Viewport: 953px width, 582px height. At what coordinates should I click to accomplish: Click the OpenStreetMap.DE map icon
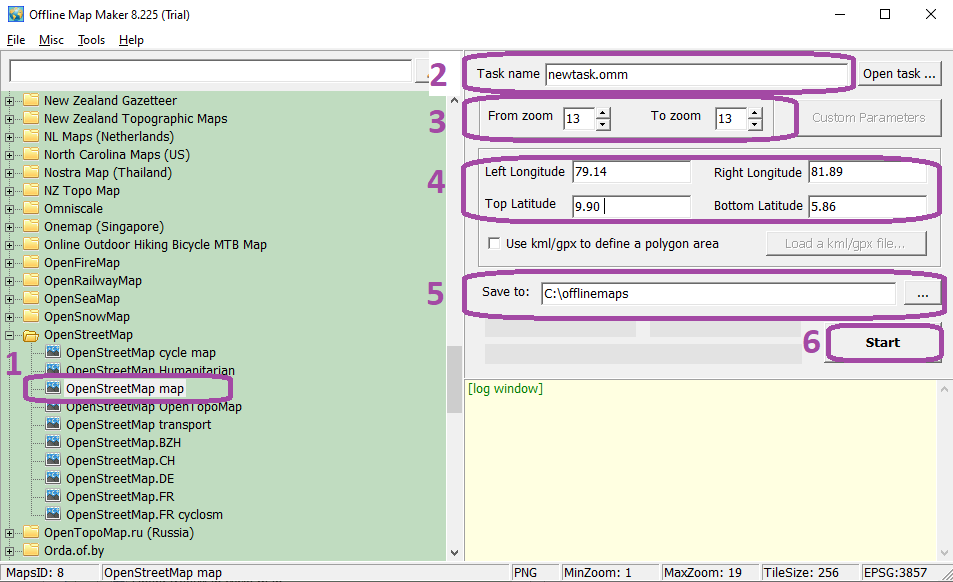click(53, 478)
